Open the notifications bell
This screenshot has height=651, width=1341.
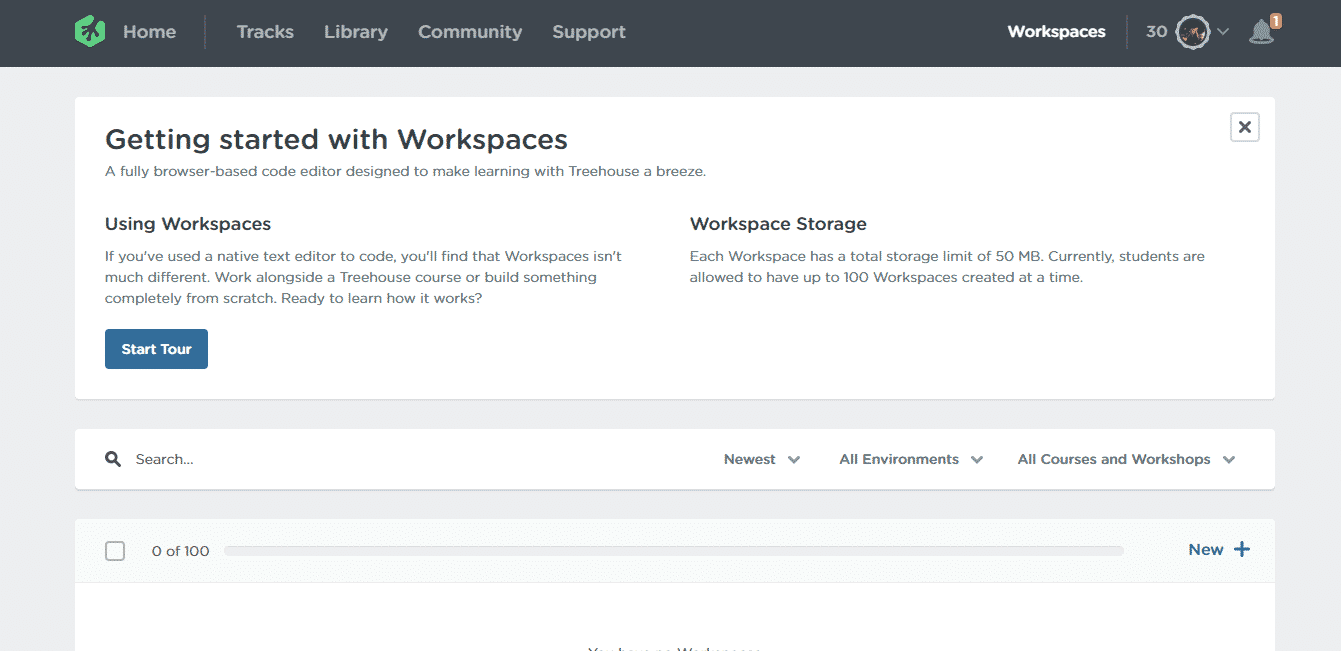[x=1261, y=32]
